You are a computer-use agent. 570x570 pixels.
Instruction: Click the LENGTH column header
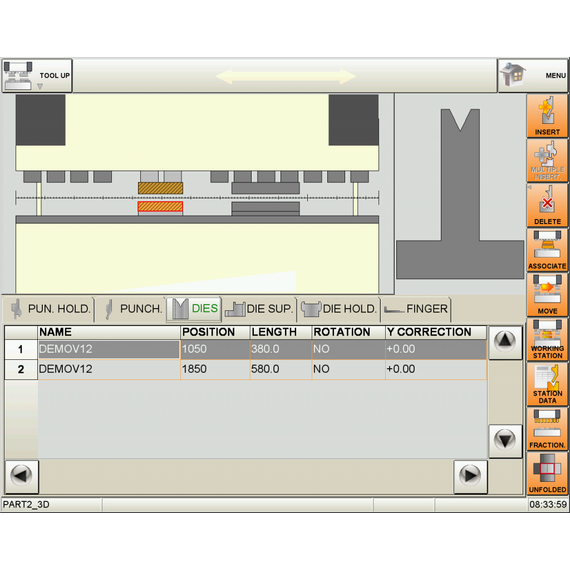[281, 332]
